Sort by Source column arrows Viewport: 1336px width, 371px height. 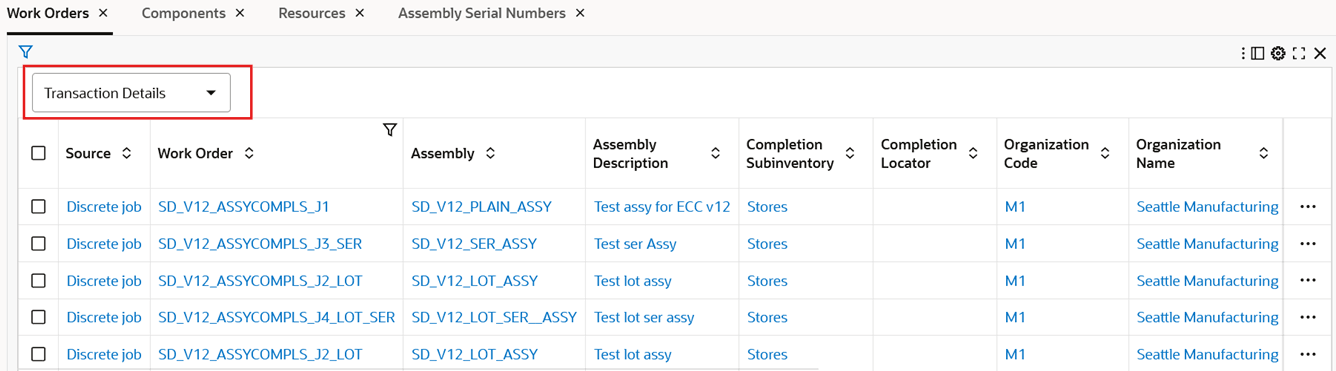pos(127,153)
